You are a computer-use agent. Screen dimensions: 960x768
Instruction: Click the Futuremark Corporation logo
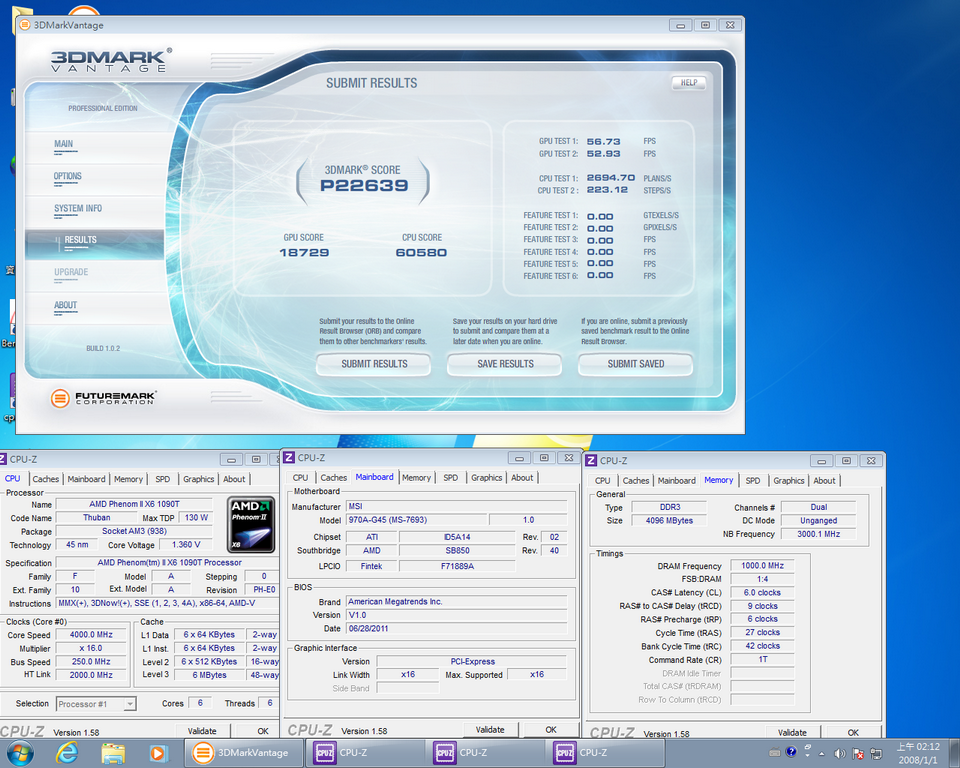tap(103, 398)
